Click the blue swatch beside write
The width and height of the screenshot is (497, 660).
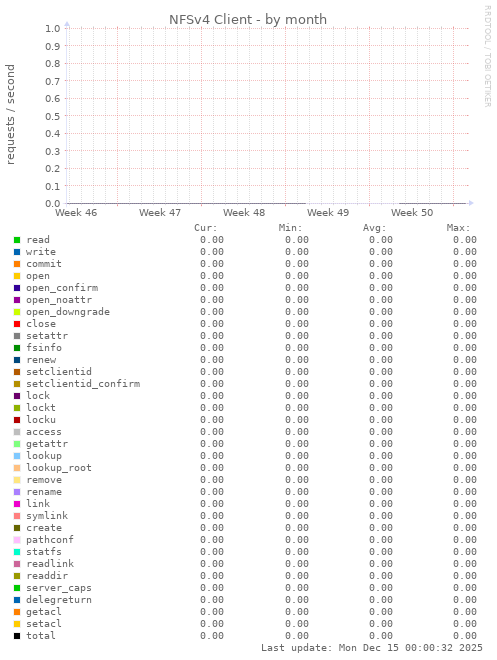(x=17, y=252)
